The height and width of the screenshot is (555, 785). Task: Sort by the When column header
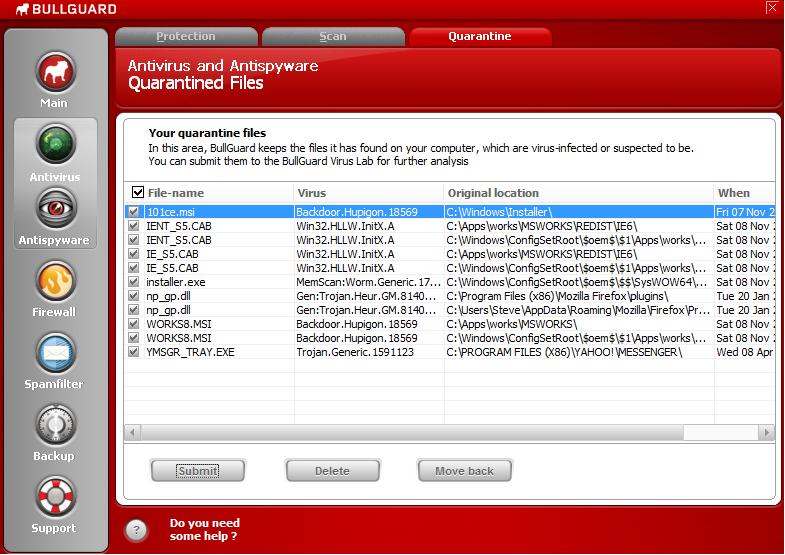coord(745,193)
